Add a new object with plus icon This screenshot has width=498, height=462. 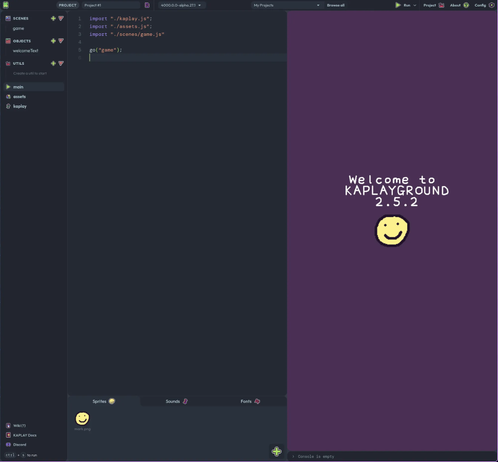pos(53,41)
